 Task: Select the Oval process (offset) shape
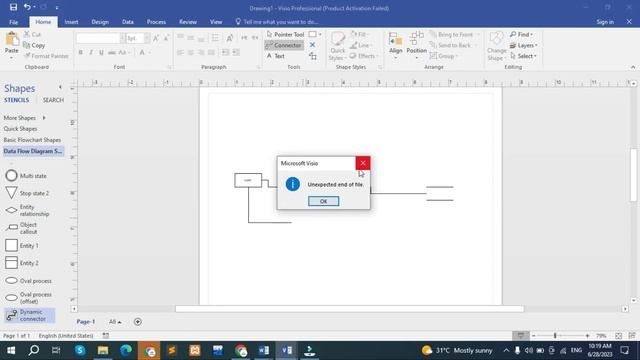pos(29,298)
